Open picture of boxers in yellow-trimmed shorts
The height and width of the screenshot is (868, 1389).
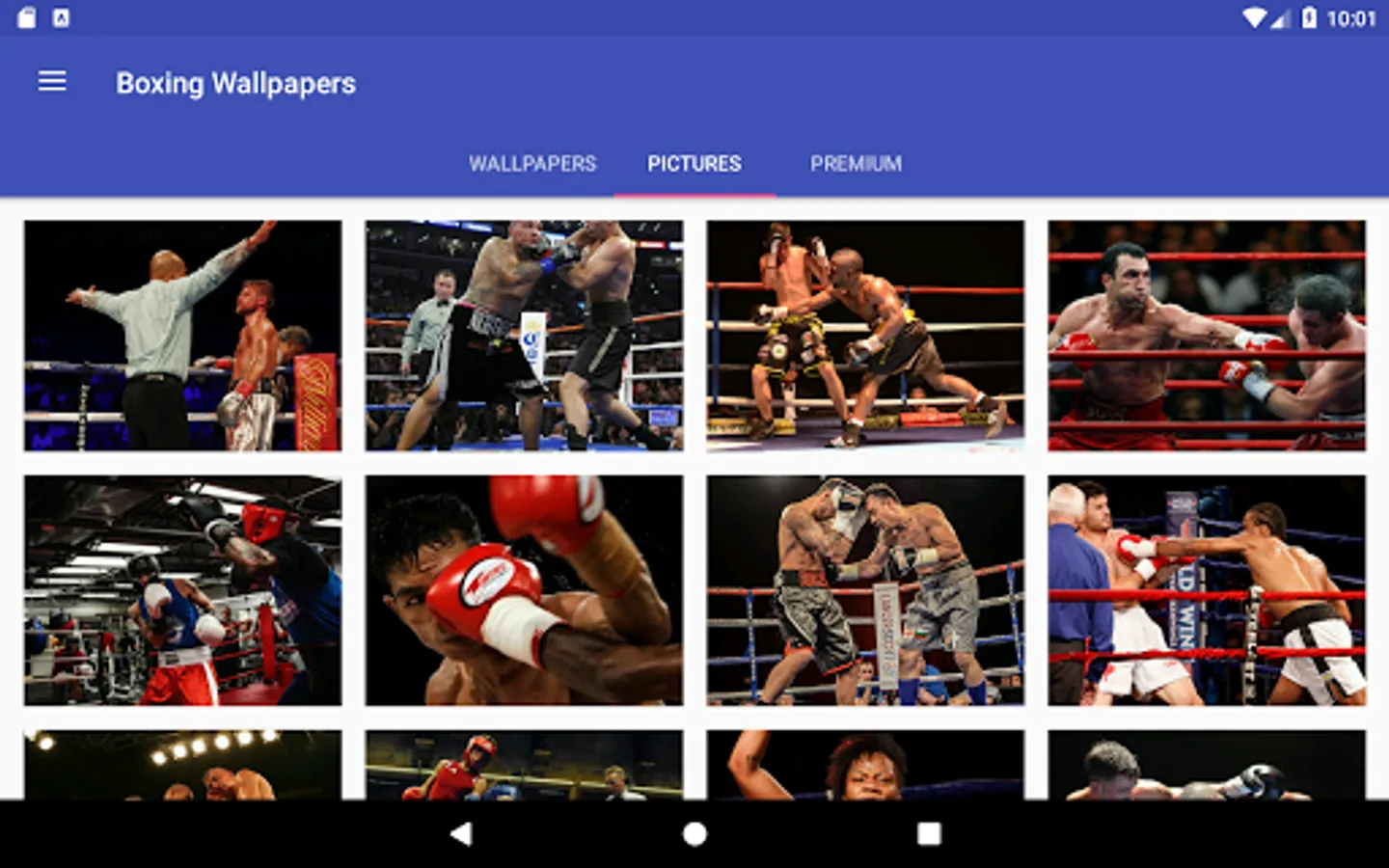865,336
